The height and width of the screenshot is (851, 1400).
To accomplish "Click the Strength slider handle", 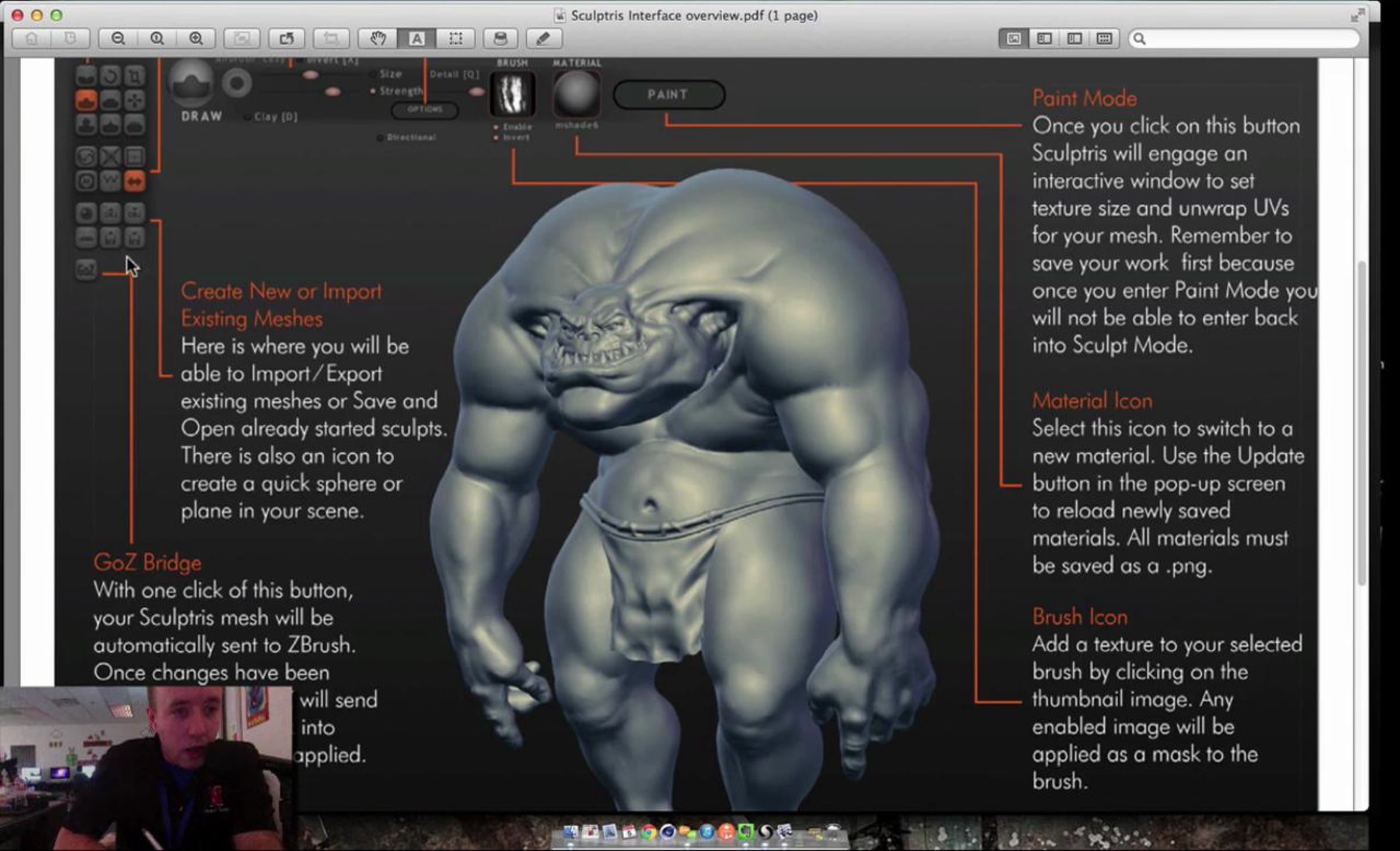I will (332, 92).
